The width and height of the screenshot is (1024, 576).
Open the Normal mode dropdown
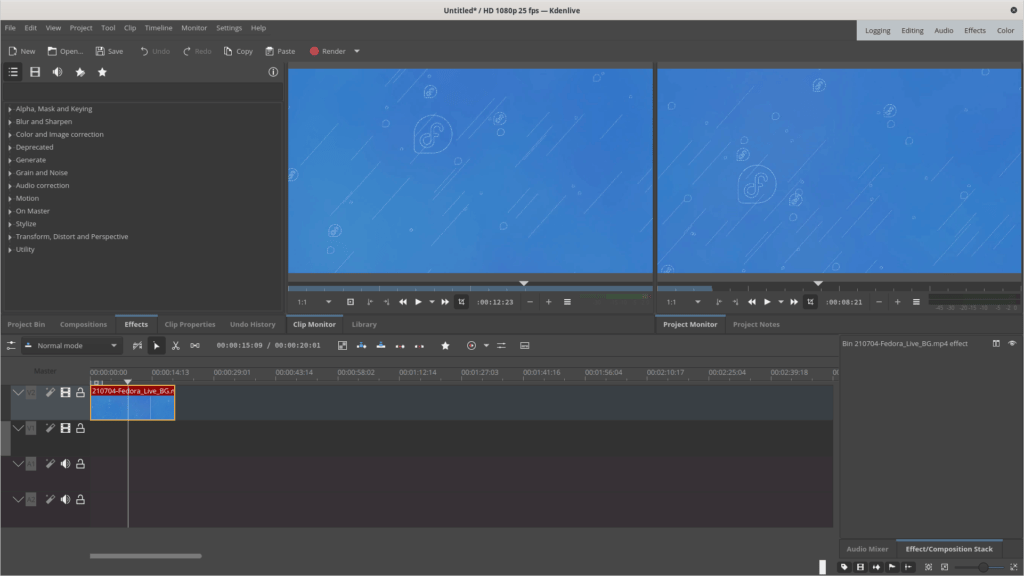72,345
